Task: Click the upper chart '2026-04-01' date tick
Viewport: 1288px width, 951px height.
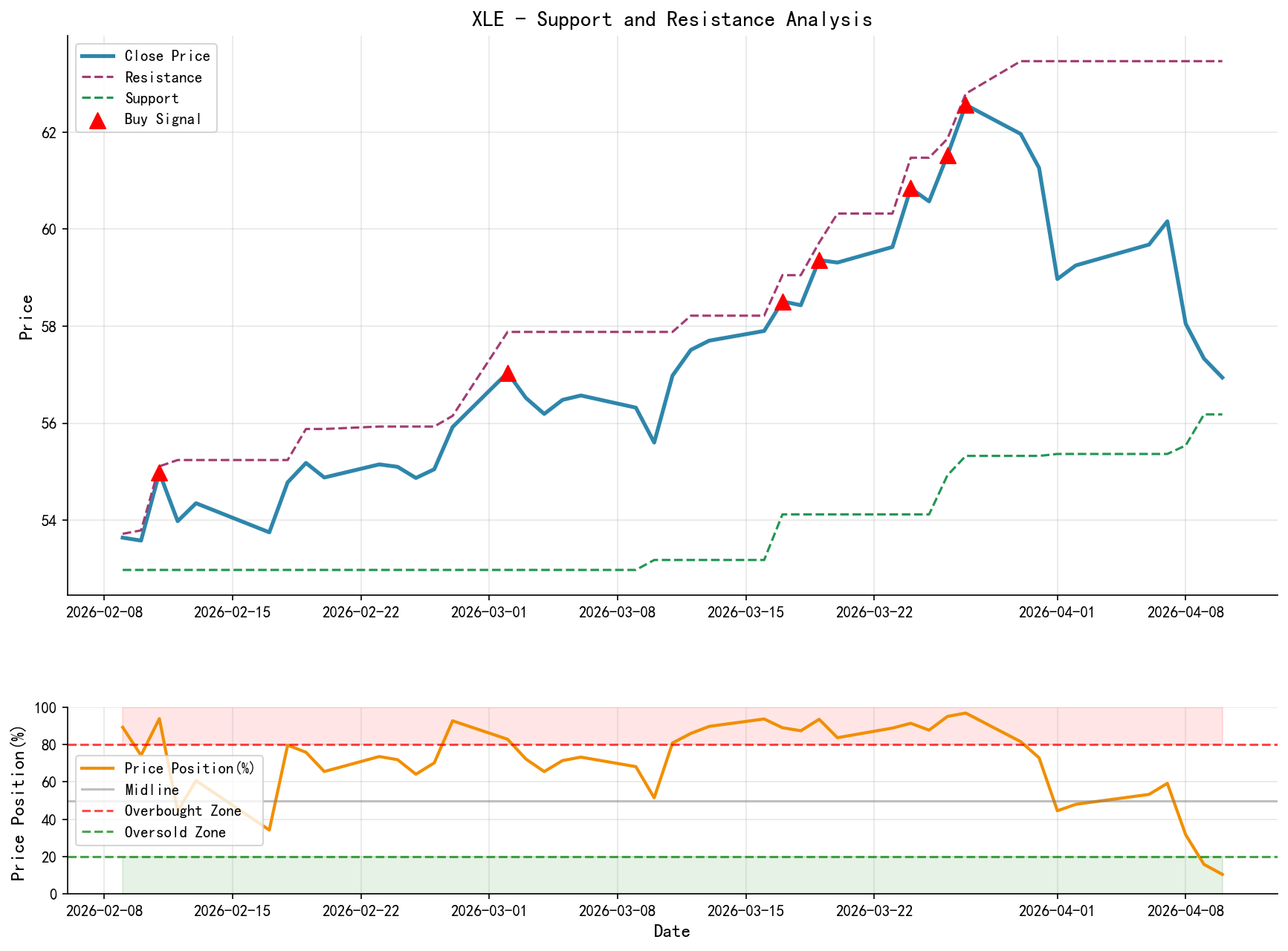Action: click(x=1057, y=611)
